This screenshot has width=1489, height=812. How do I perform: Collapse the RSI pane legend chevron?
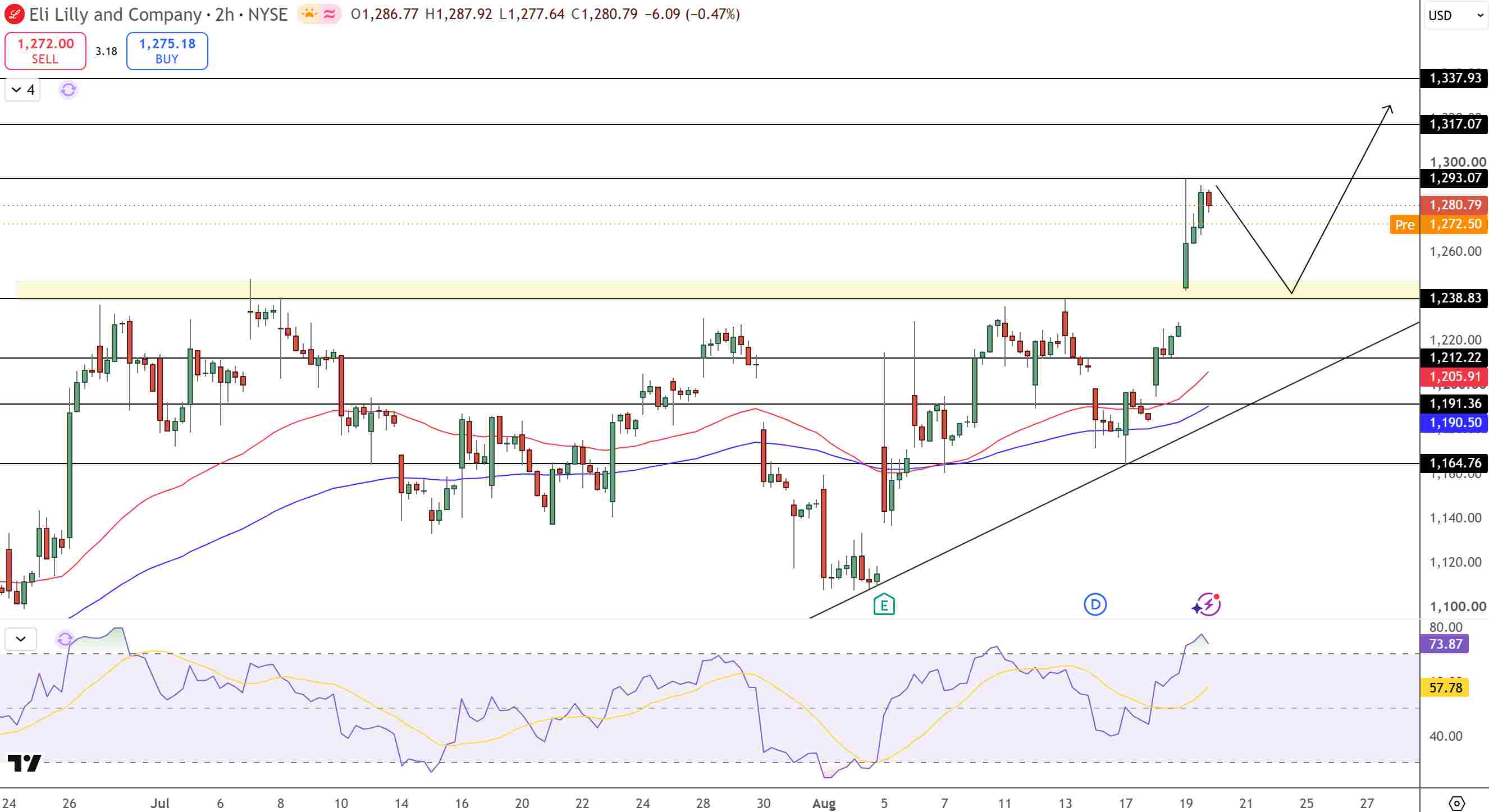pyautogui.click(x=21, y=639)
